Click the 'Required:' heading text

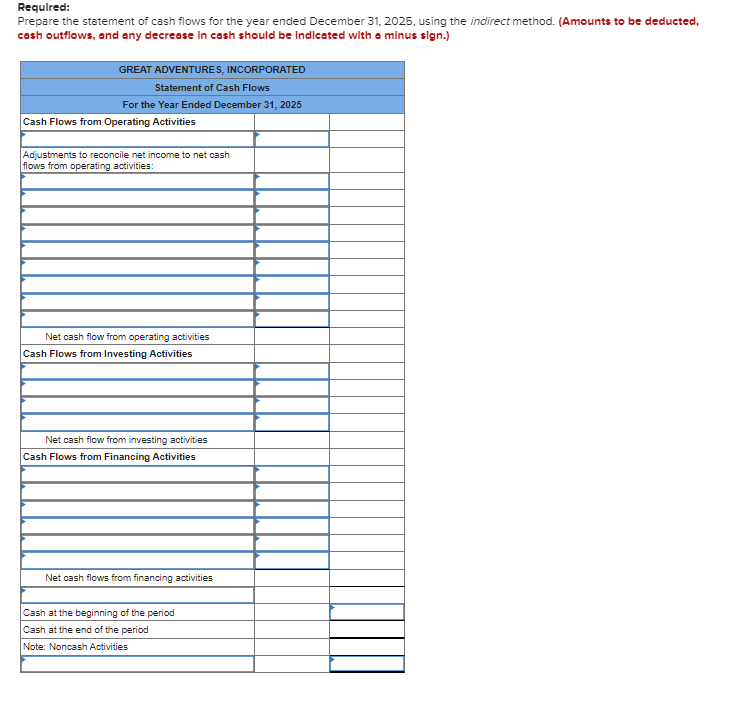click(x=44, y=7)
